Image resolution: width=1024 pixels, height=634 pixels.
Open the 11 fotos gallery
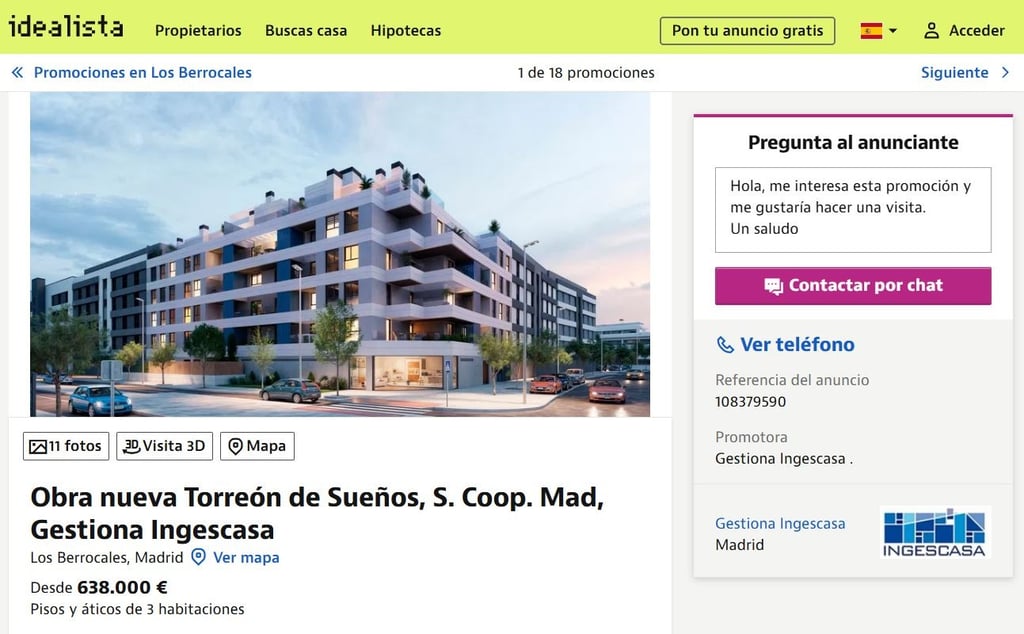66,446
